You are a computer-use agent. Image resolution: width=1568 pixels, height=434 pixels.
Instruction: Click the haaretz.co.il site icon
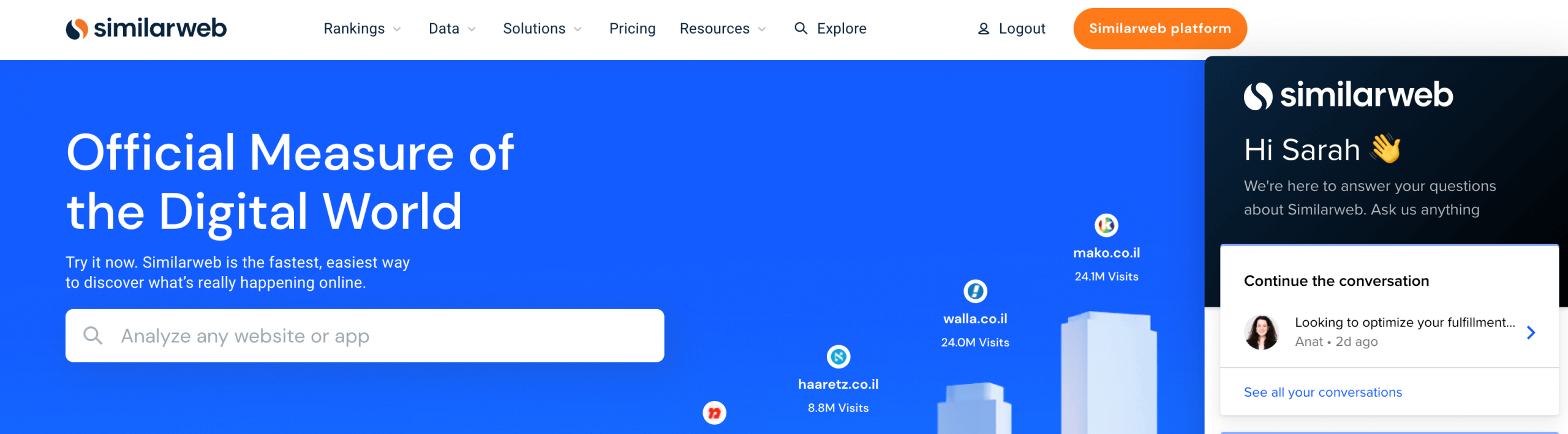pos(838,357)
